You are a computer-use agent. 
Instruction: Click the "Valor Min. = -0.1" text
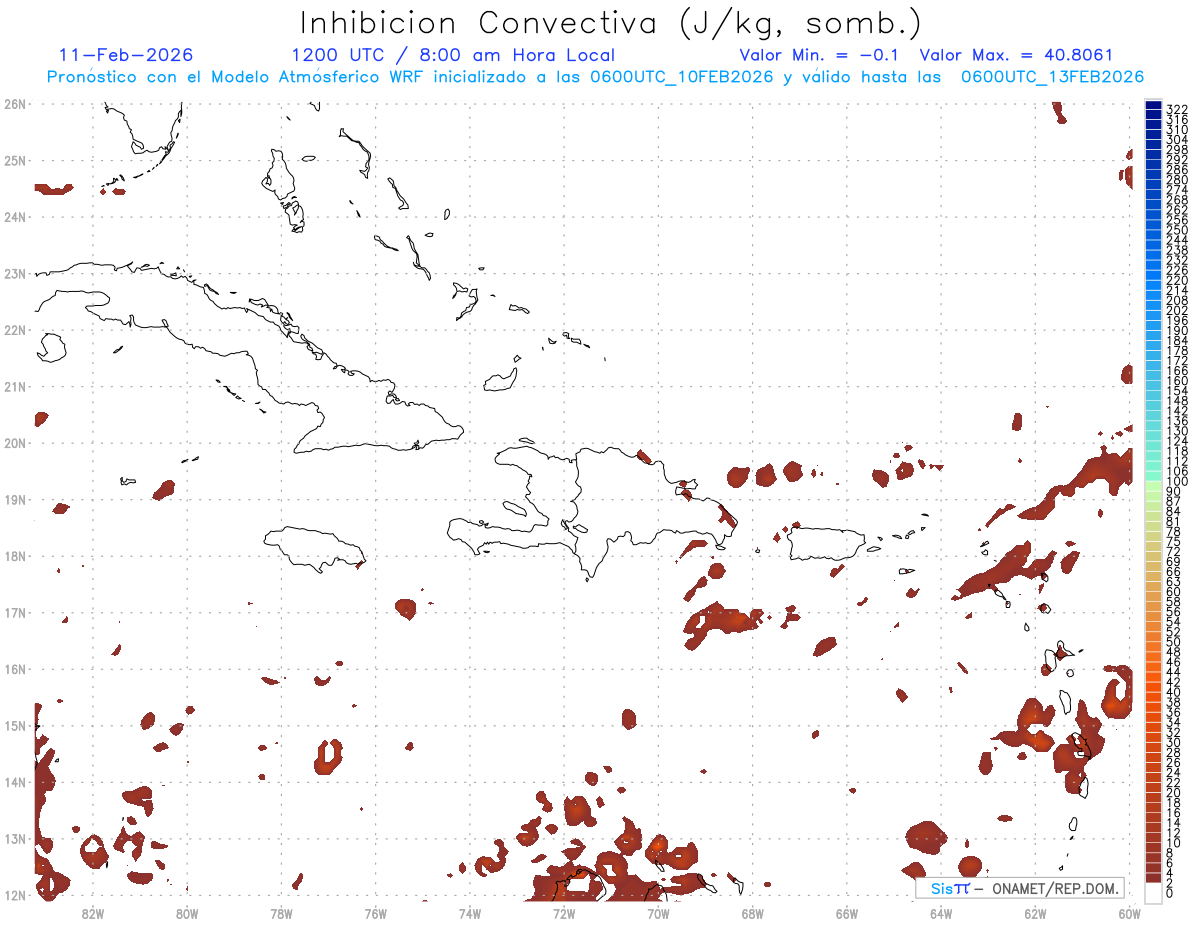pos(821,55)
